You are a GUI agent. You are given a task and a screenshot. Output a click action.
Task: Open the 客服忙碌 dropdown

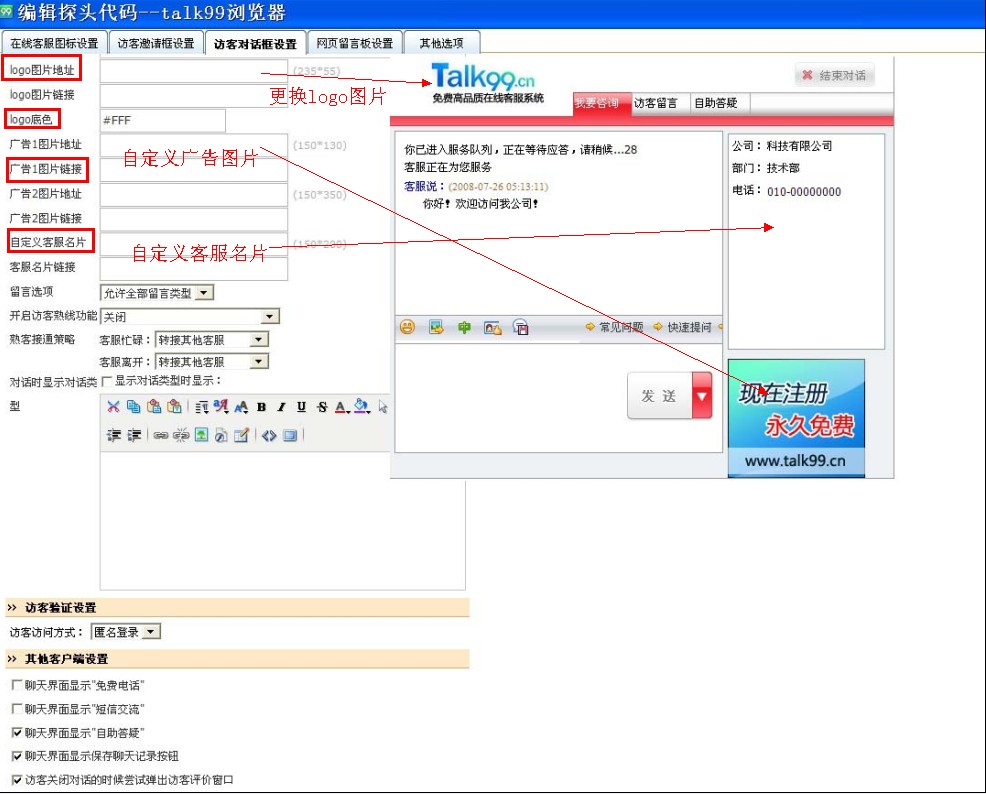(212, 340)
